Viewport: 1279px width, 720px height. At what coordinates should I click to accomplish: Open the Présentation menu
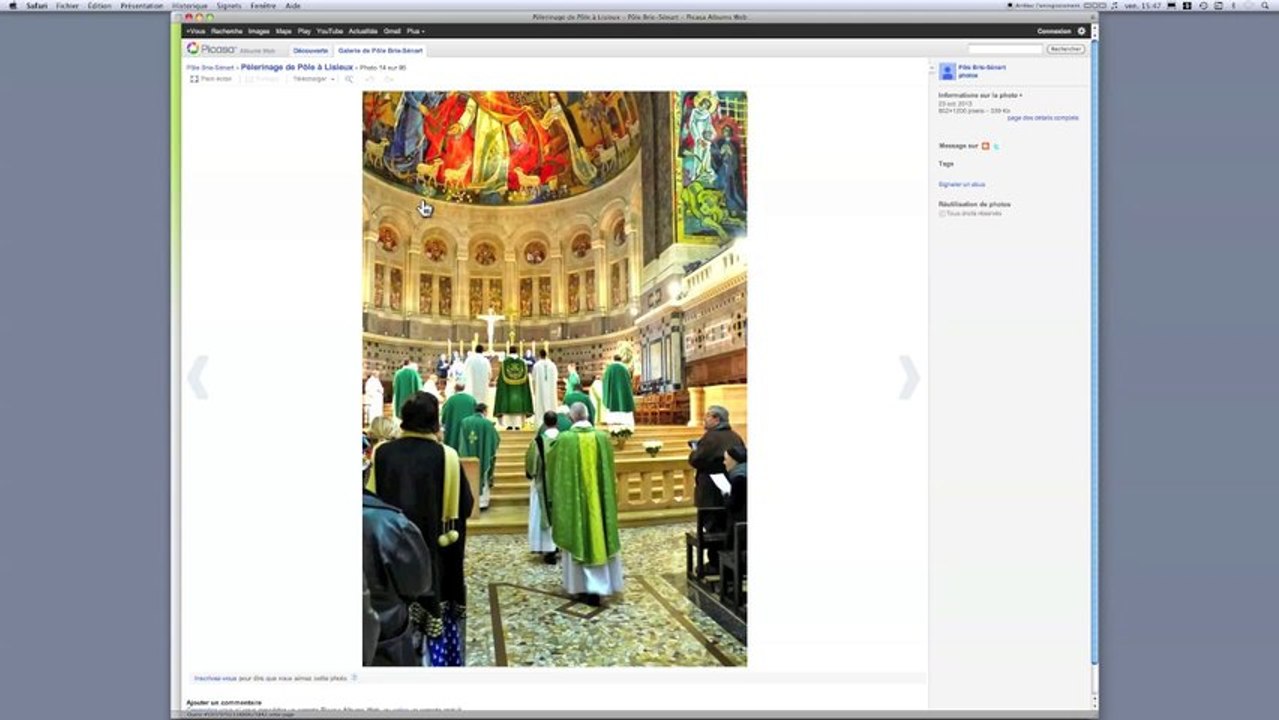click(x=142, y=5)
